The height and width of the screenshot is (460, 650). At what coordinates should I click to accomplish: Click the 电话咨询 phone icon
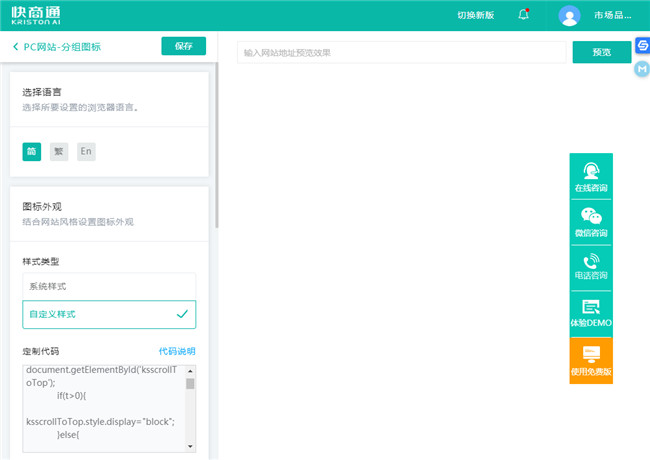tap(591, 262)
